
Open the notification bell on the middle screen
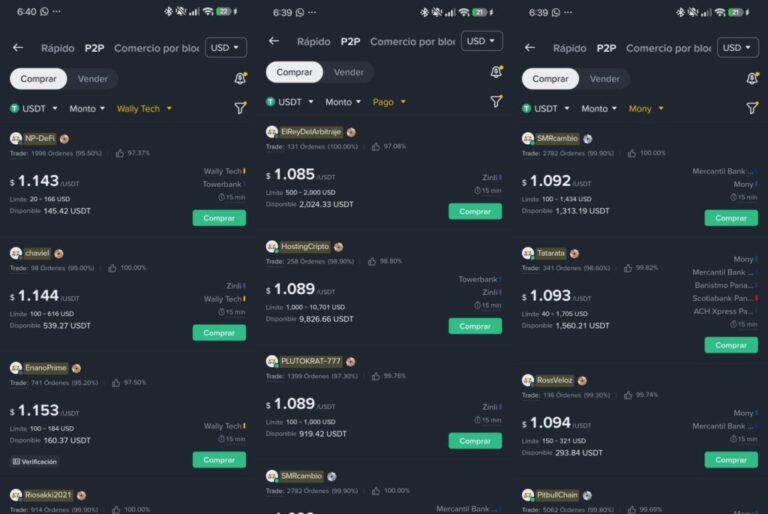coord(496,72)
